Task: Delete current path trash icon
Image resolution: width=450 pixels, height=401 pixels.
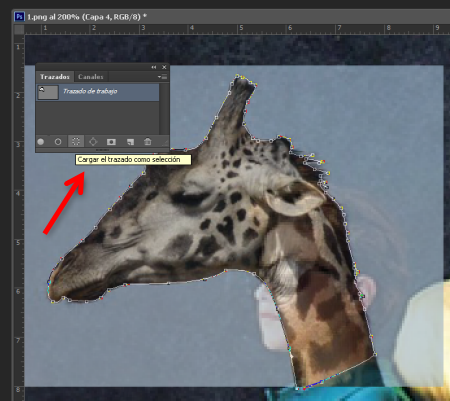Action: click(x=147, y=142)
